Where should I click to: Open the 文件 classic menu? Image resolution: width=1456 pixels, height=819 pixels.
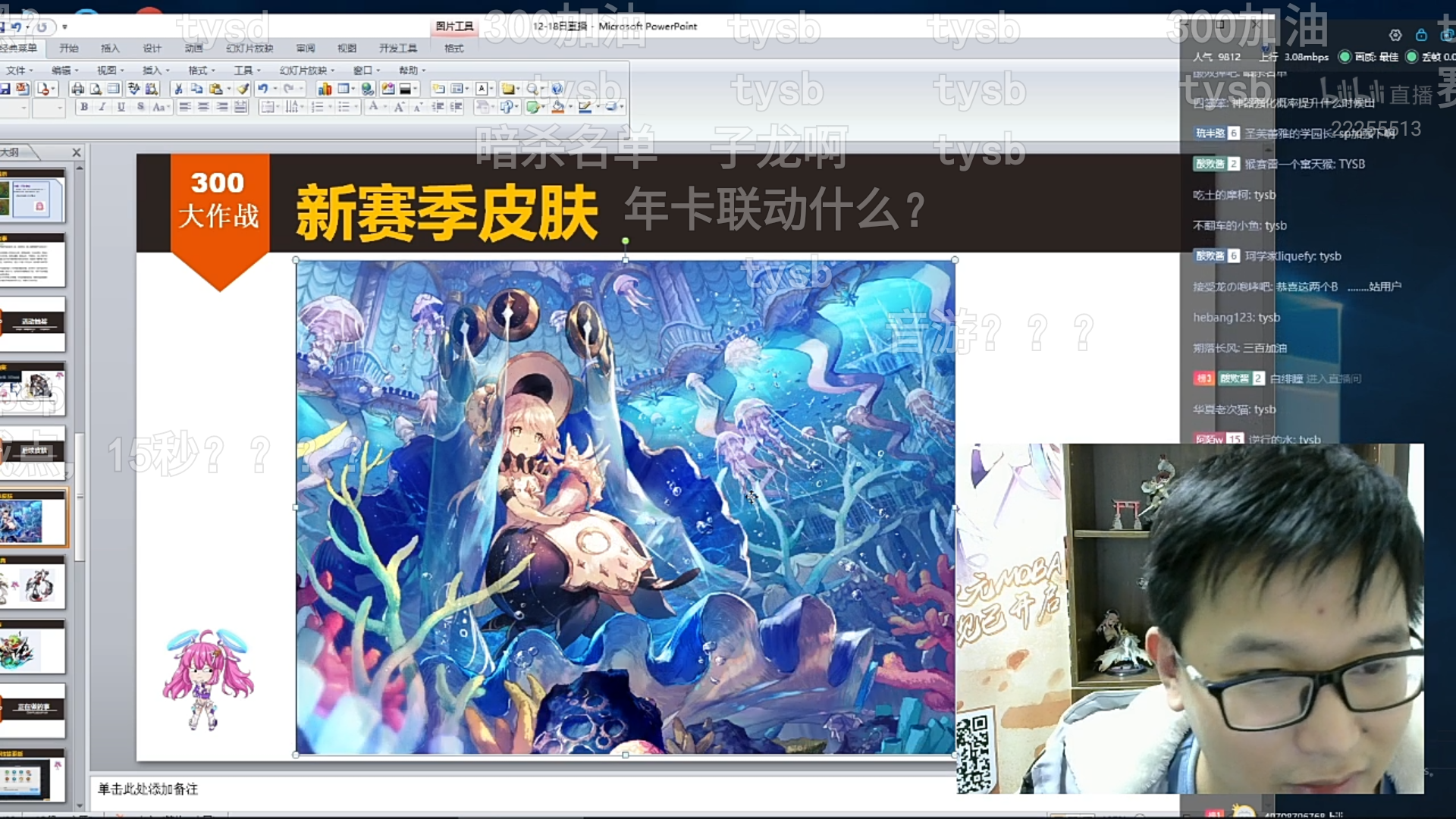tap(20, 71)
